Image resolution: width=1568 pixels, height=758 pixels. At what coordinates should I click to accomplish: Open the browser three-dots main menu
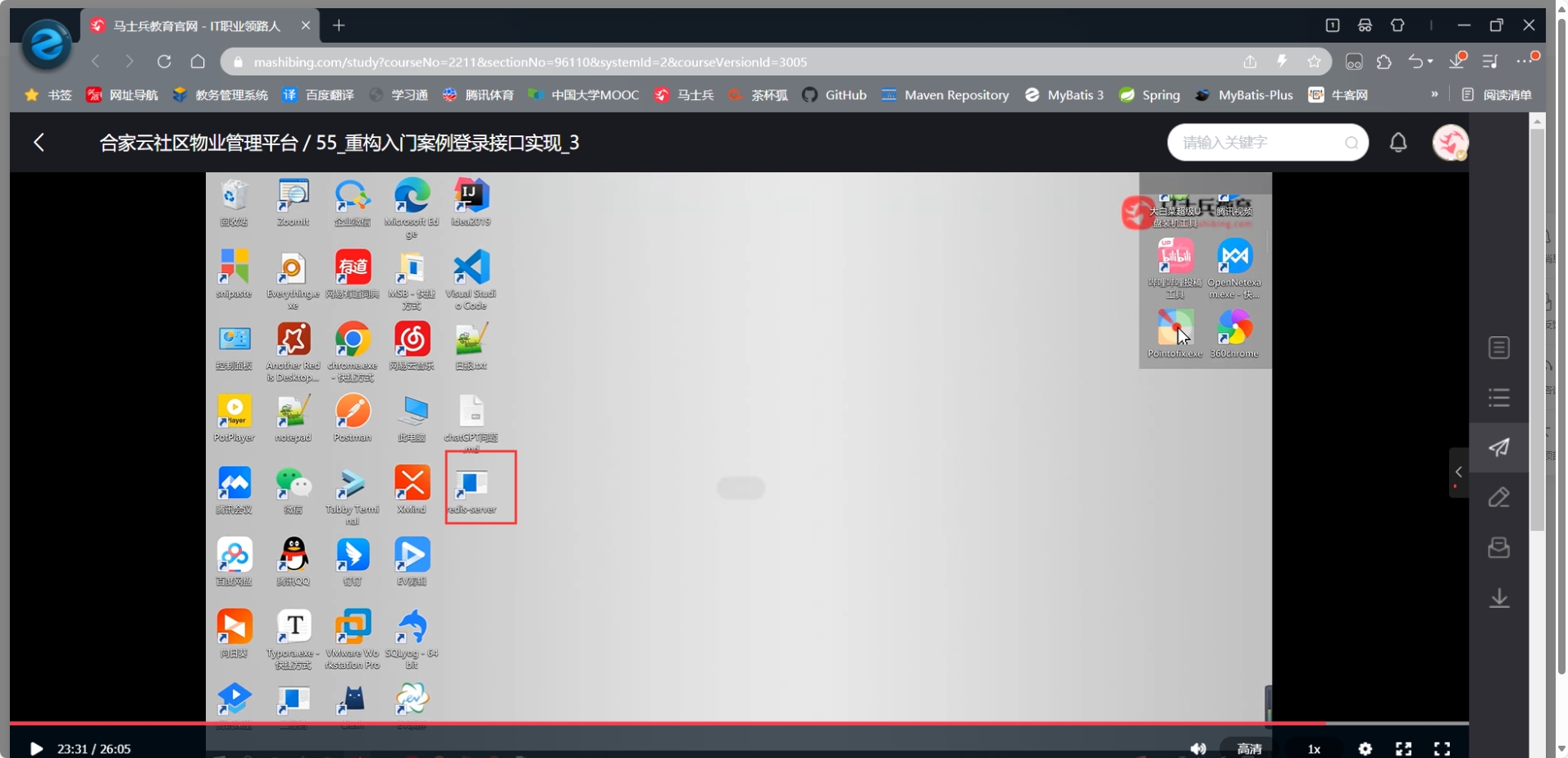tap(1525, 61)
